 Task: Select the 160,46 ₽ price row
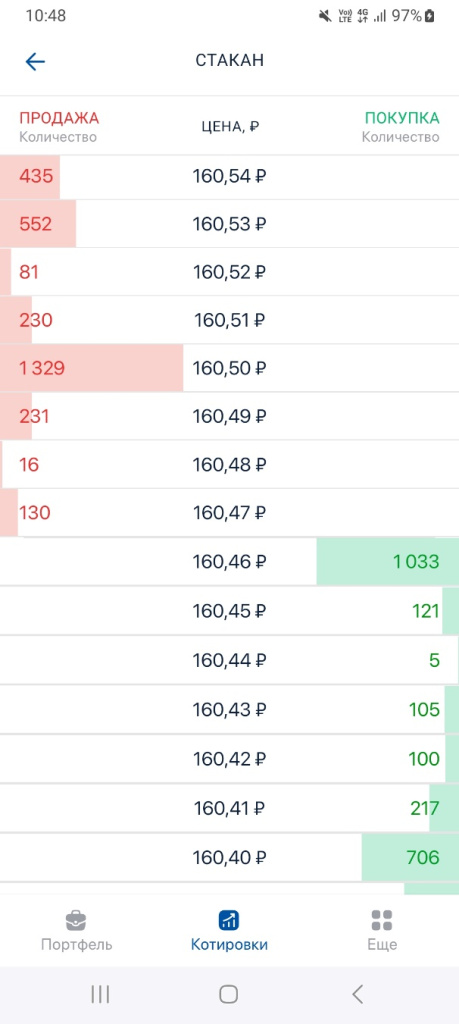tap(229, 562)
